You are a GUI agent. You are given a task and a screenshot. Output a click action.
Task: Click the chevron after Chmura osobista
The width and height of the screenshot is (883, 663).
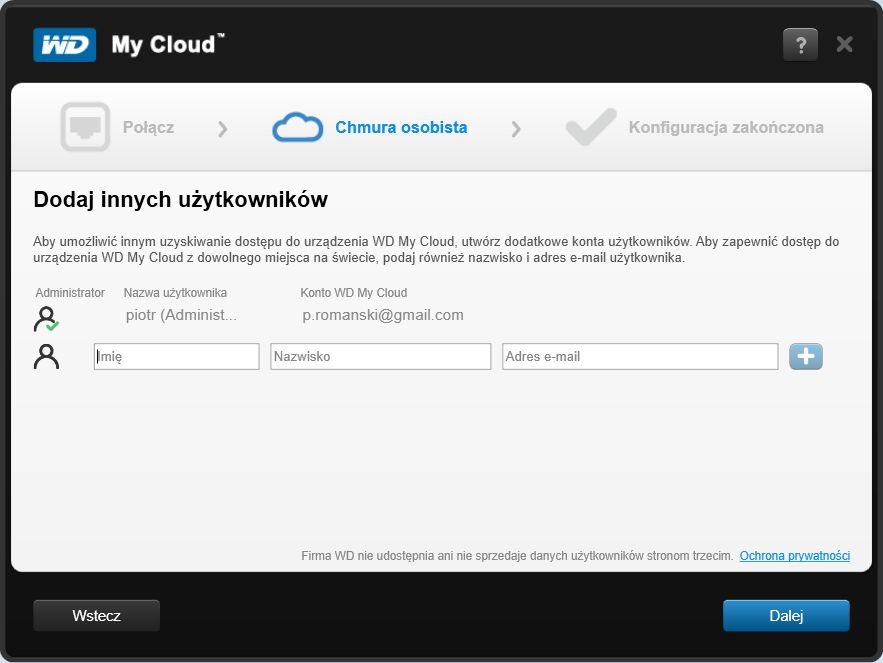click(516, 129)
